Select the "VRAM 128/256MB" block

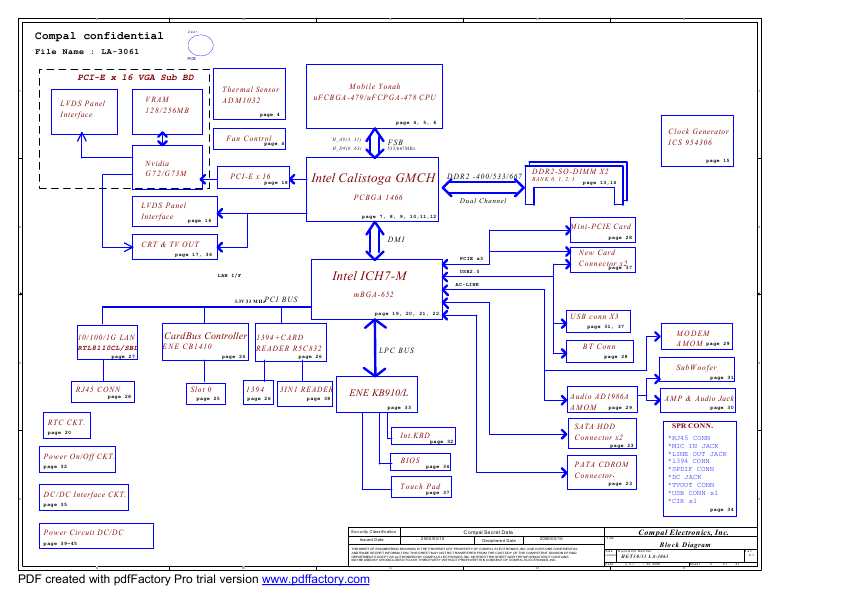tap(168, 112)
